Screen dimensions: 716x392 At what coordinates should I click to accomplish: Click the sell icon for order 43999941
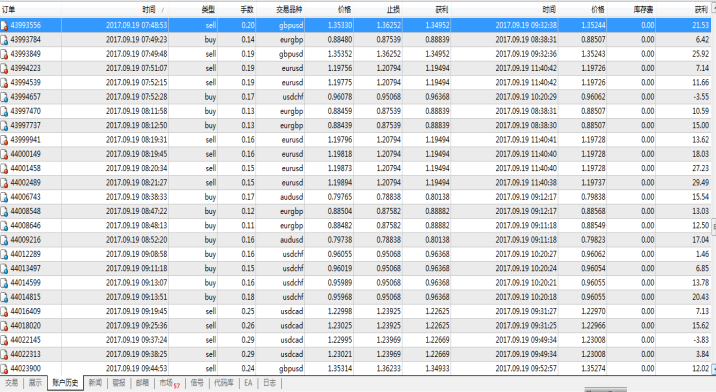click(4, 140)
